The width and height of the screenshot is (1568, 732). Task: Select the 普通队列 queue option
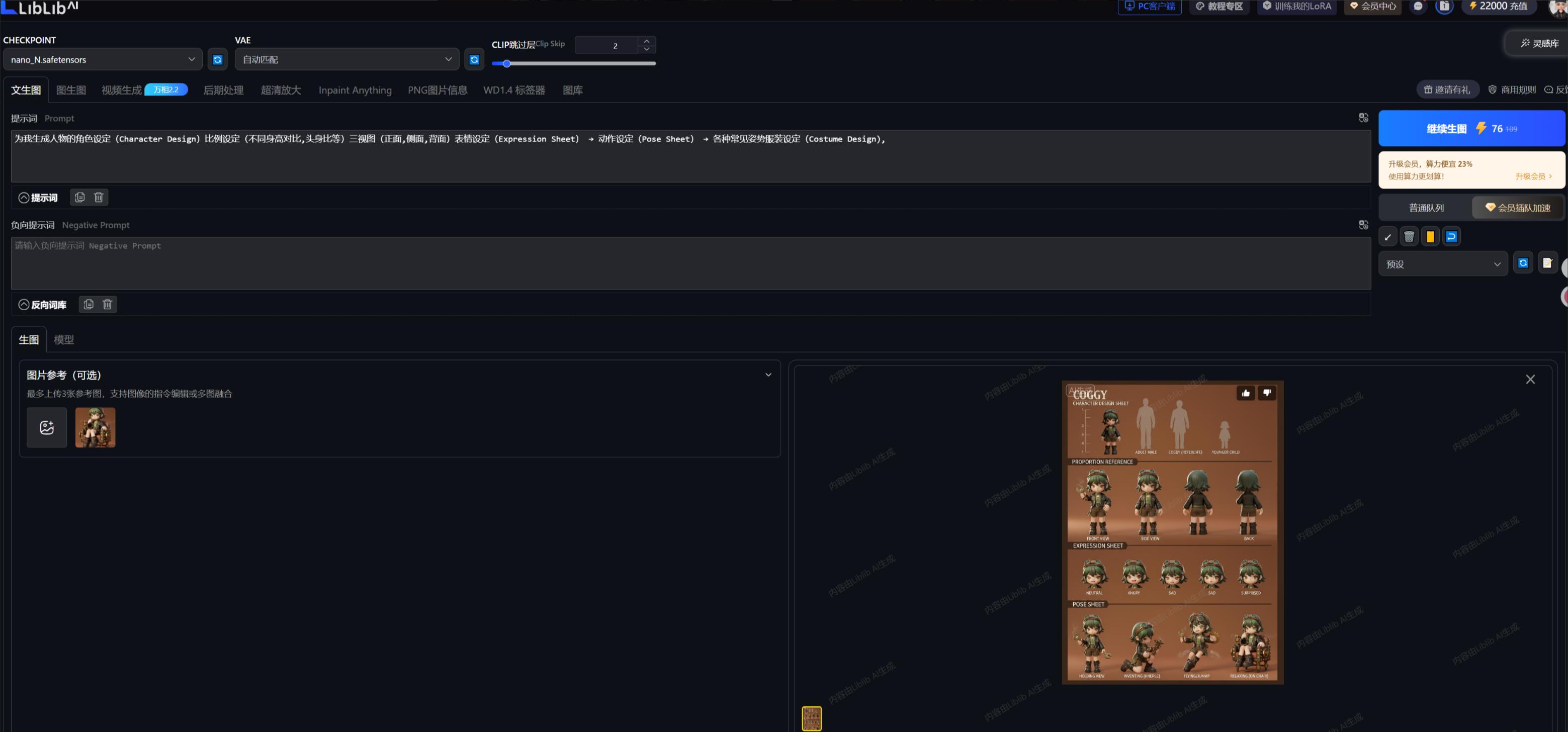tap(1426, 208)
